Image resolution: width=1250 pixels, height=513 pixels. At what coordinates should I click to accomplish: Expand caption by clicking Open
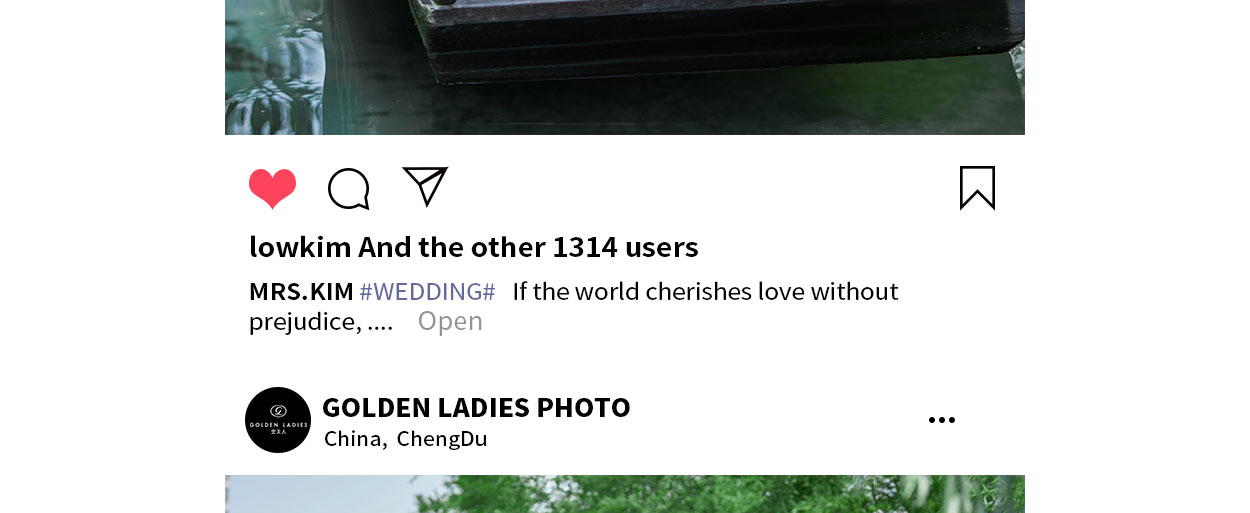coord(450,321)
